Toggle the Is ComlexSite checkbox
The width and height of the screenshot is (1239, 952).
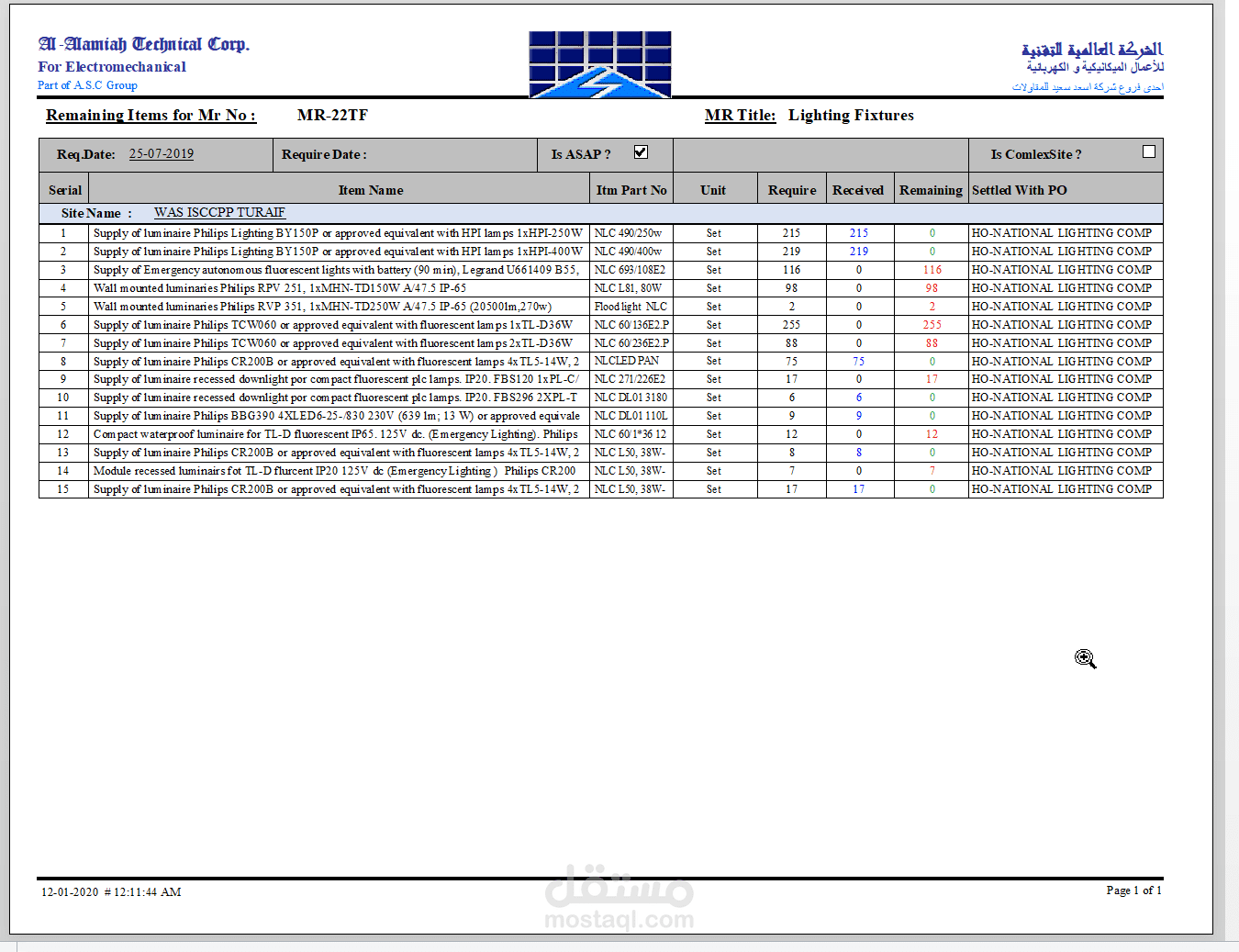1148,151
